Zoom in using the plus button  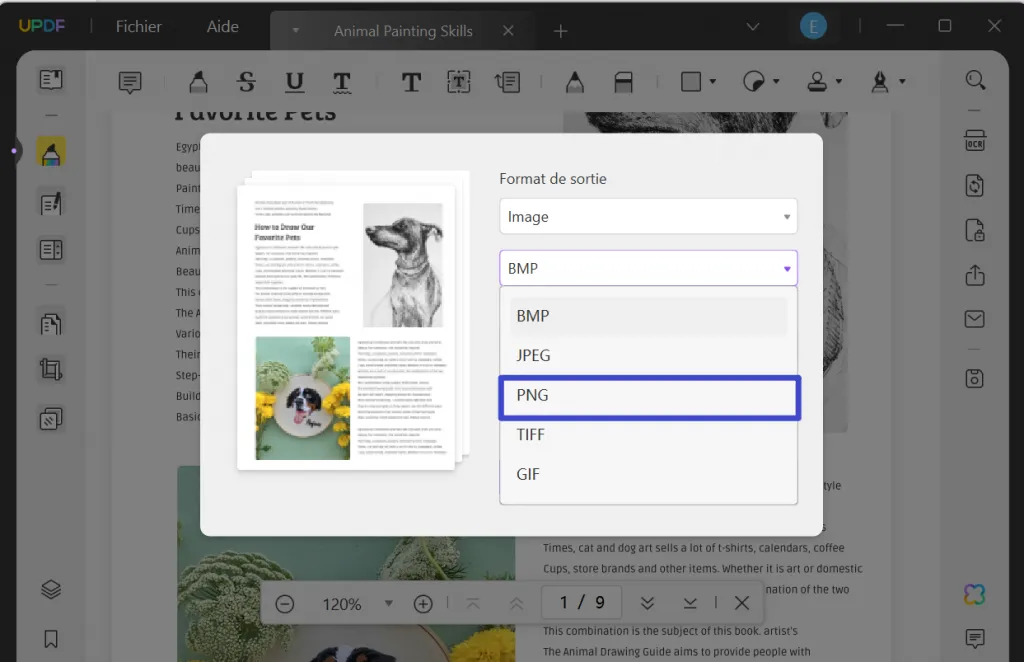click(x=423, y=603)
